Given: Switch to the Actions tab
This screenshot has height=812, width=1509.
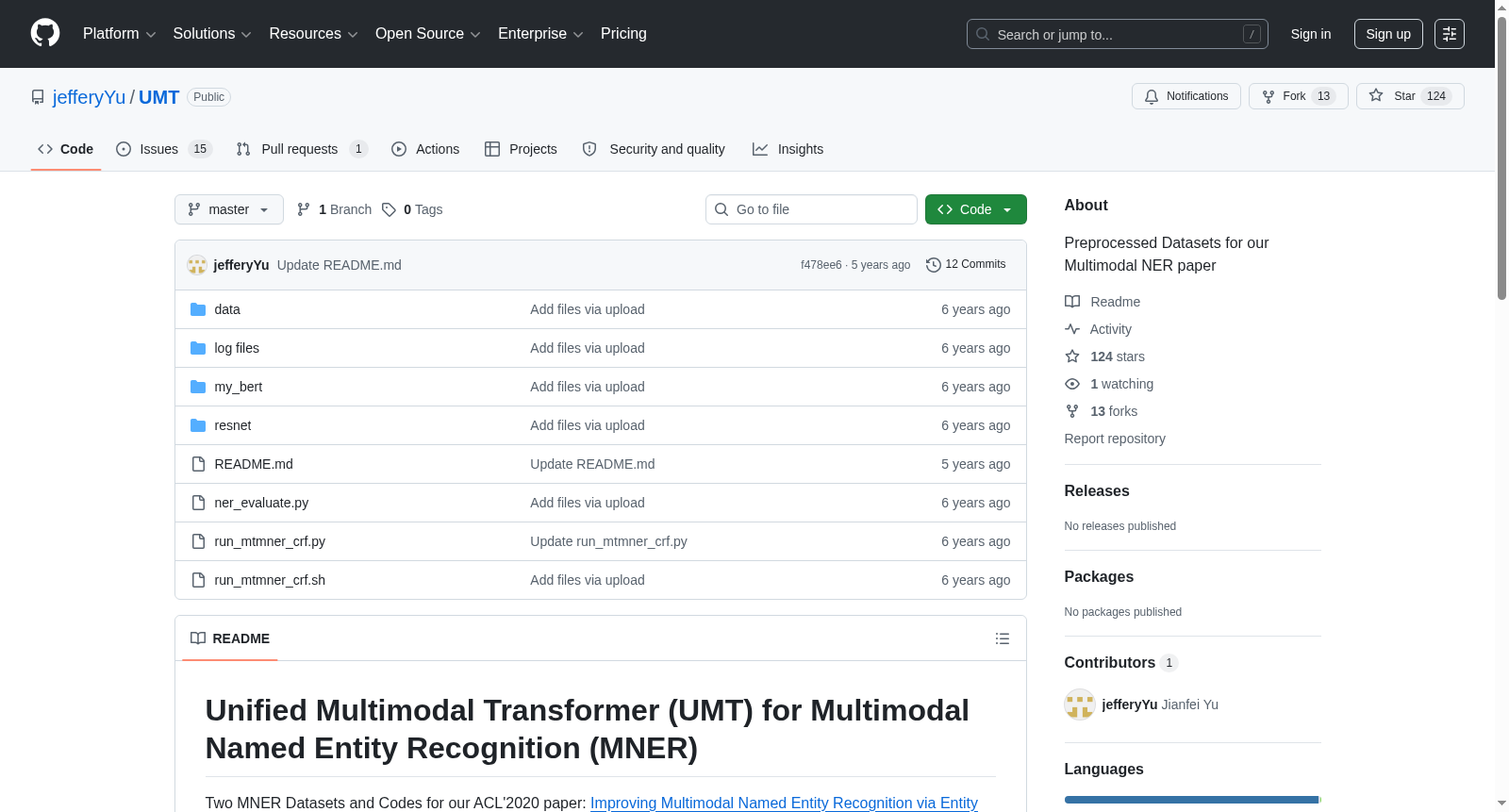Looking at the screenshot, I should (425, 149).
